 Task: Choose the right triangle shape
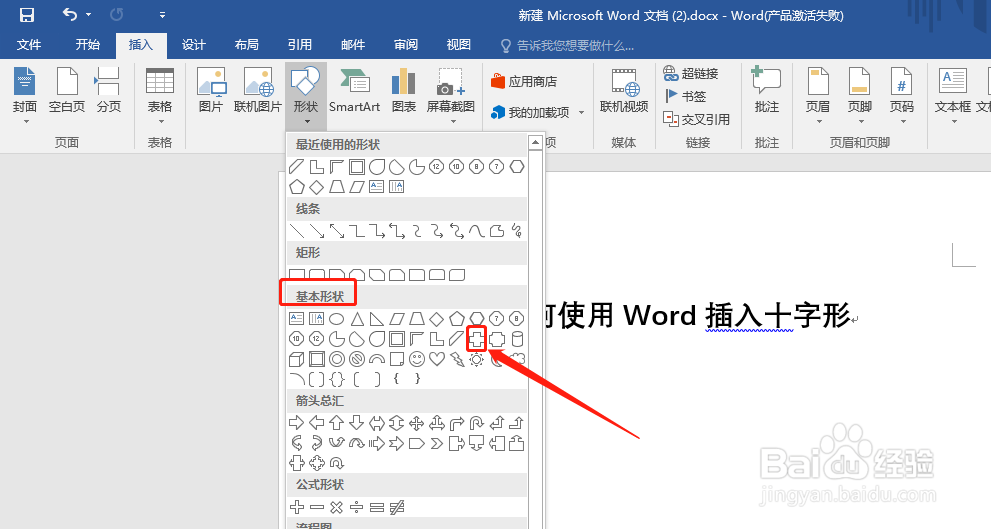coord(377,319)
